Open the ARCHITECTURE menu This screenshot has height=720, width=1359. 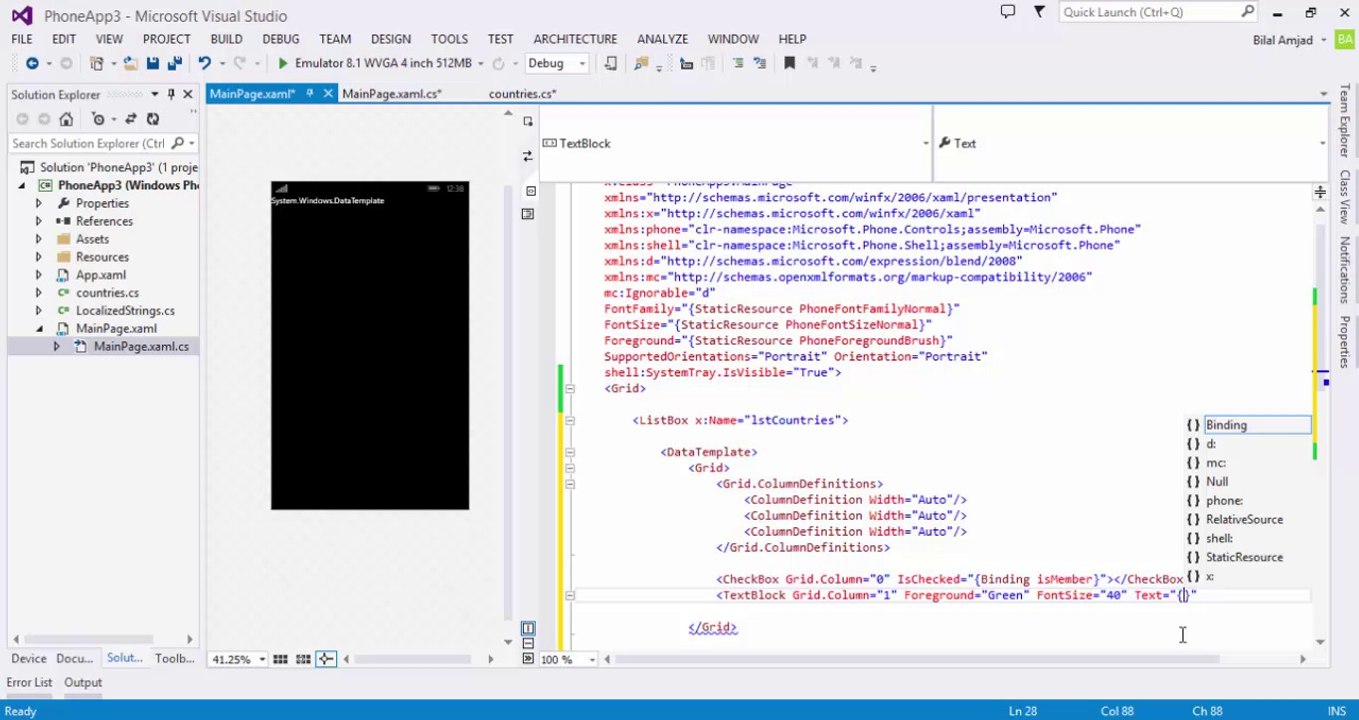point(575,39)
